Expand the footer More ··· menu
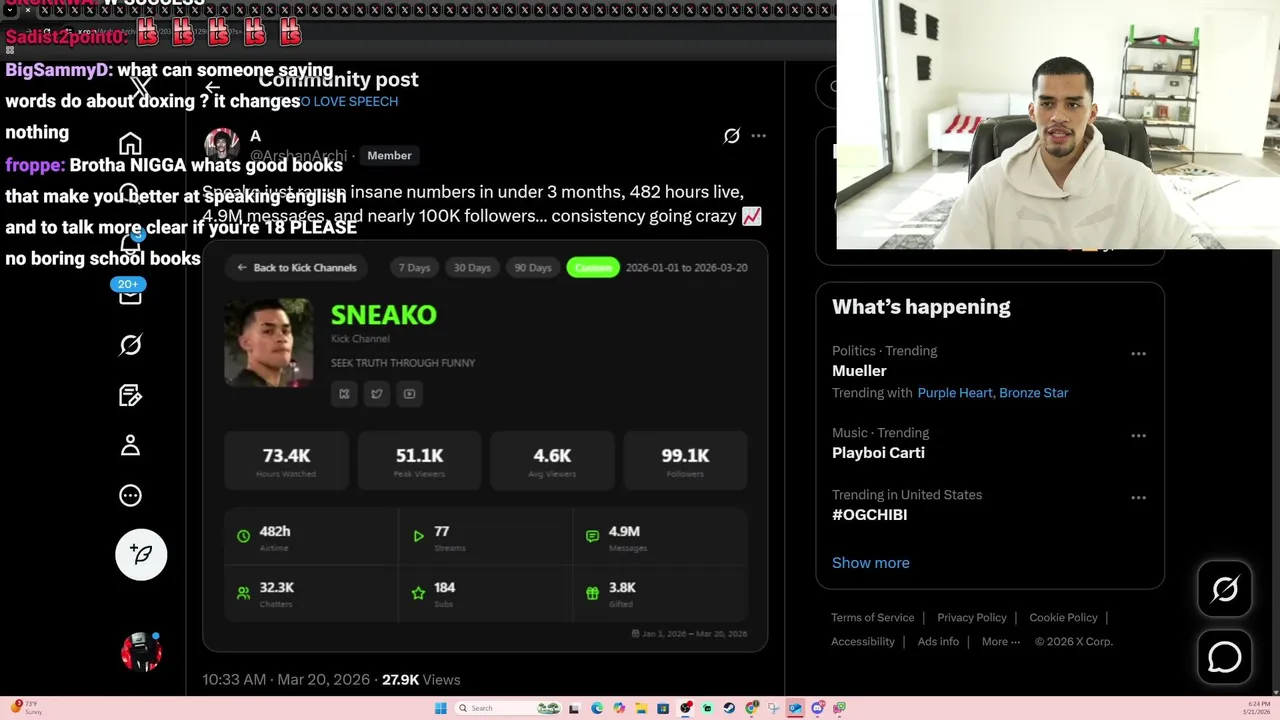 [x=1001, y=642]
